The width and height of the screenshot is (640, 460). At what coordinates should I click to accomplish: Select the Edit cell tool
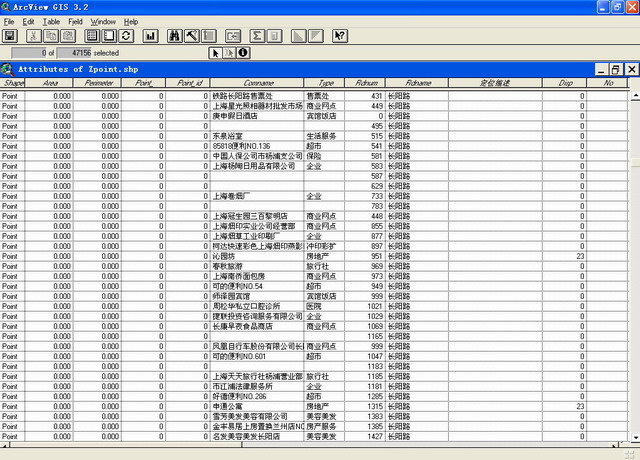pos(229,53)
